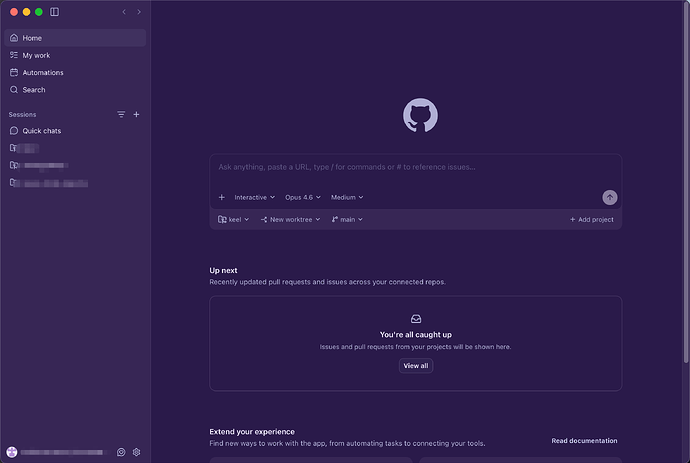Toggle the sidebar panel icon
This screenshot has height=463, width=690.
tap(54, 12)
